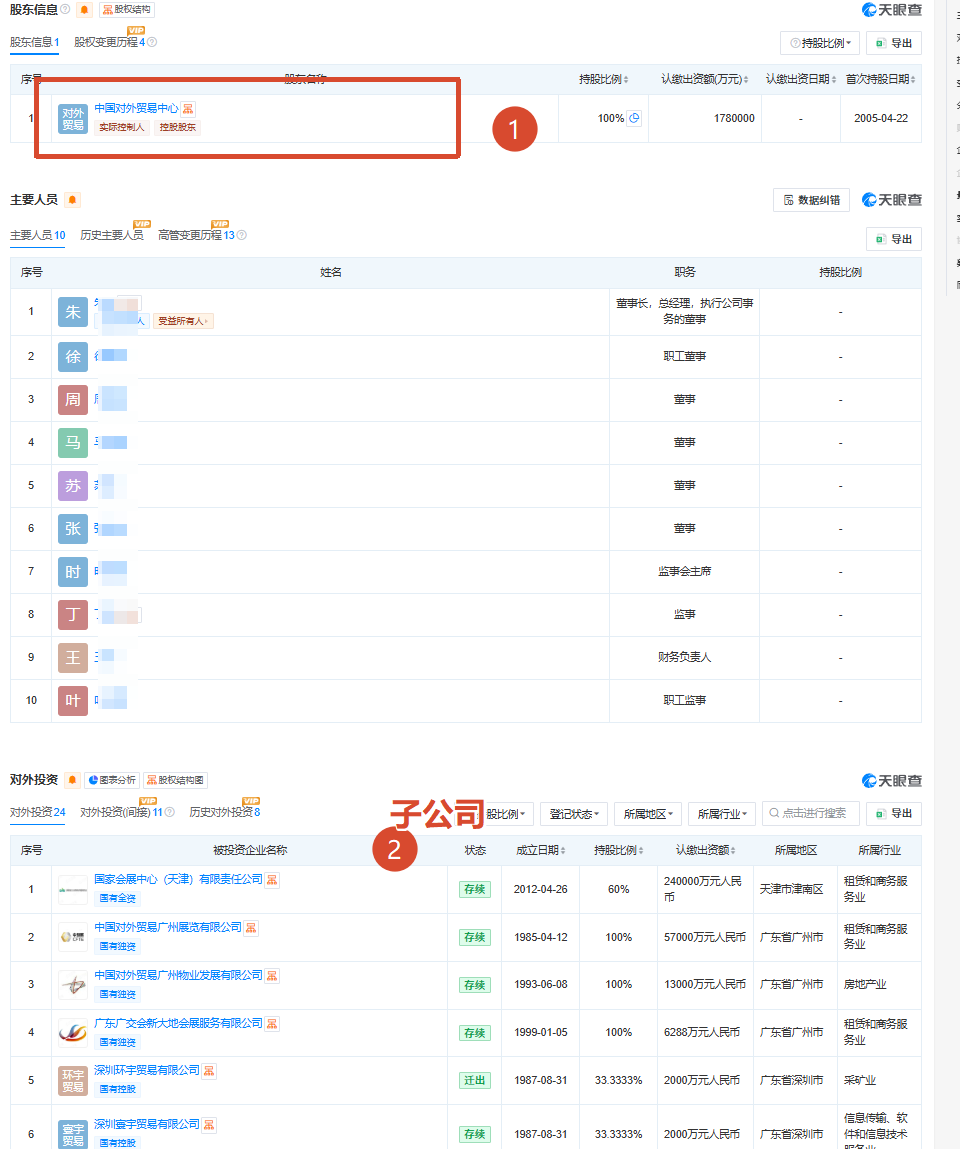Click the help icon after 股权变更历程 4
960x1149 pixels.
[152, 43]
